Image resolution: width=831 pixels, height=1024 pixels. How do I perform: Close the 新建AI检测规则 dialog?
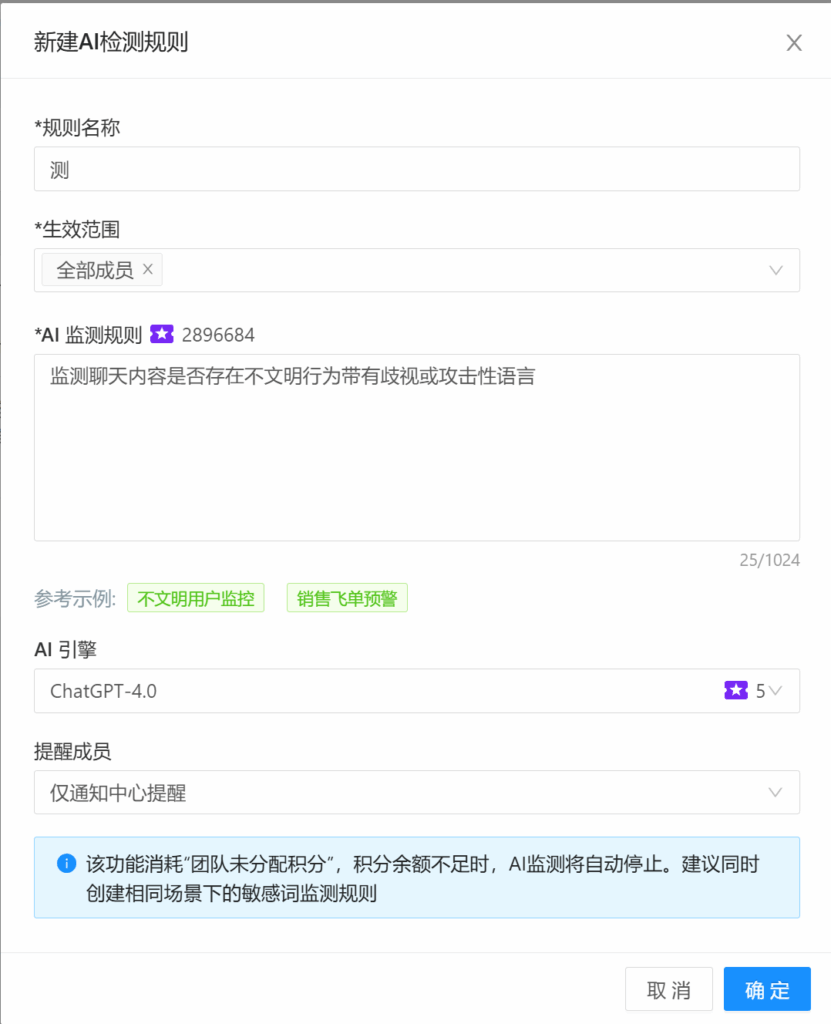(794, 42)
